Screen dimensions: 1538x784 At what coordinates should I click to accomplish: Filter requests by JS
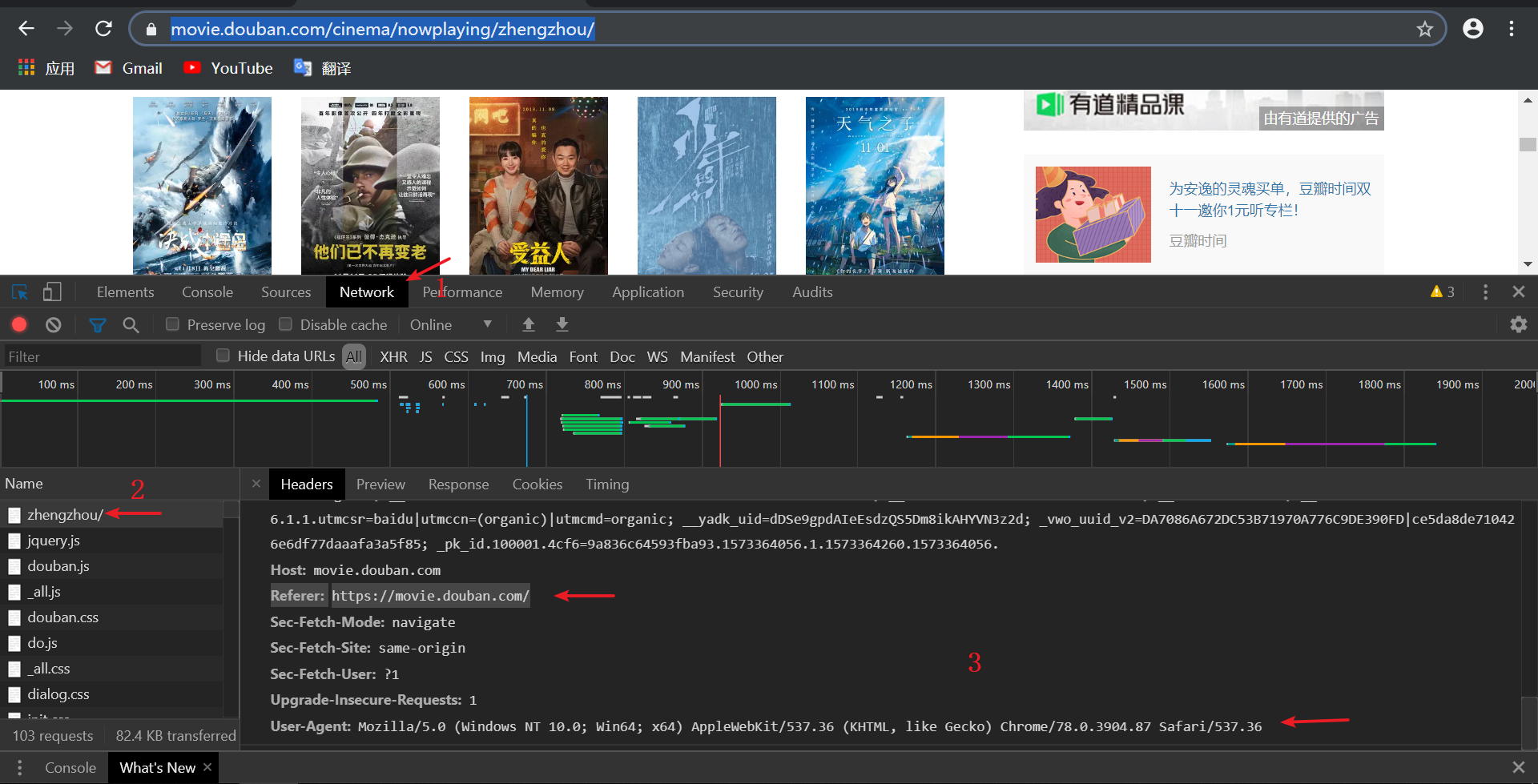pyautogui.click(x=425, y=356)
